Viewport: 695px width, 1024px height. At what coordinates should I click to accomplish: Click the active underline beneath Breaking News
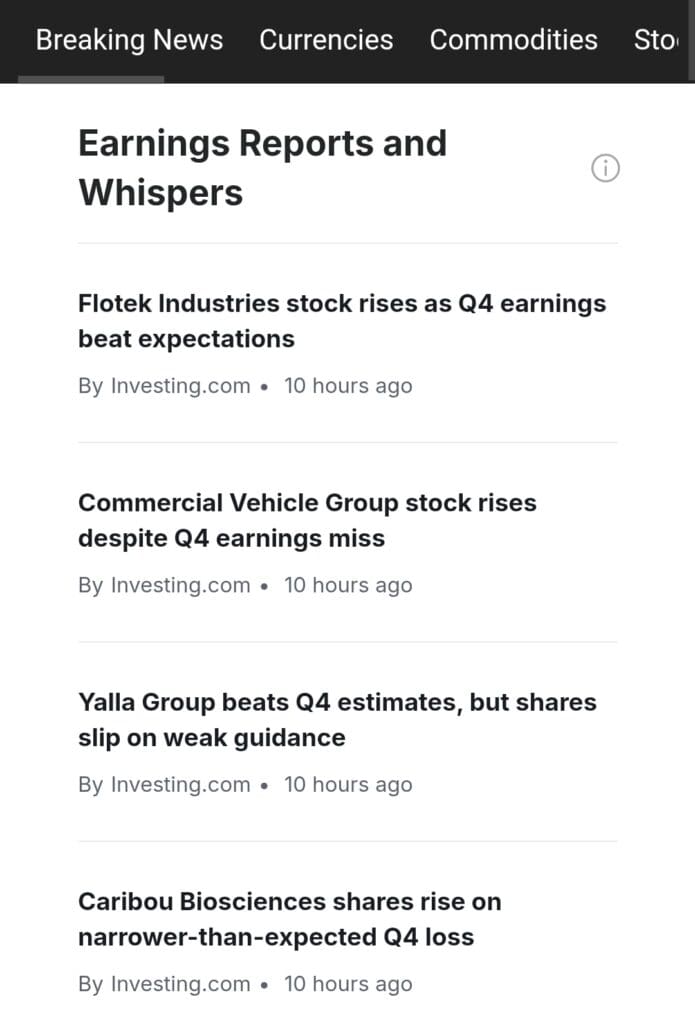coord(91,79)
